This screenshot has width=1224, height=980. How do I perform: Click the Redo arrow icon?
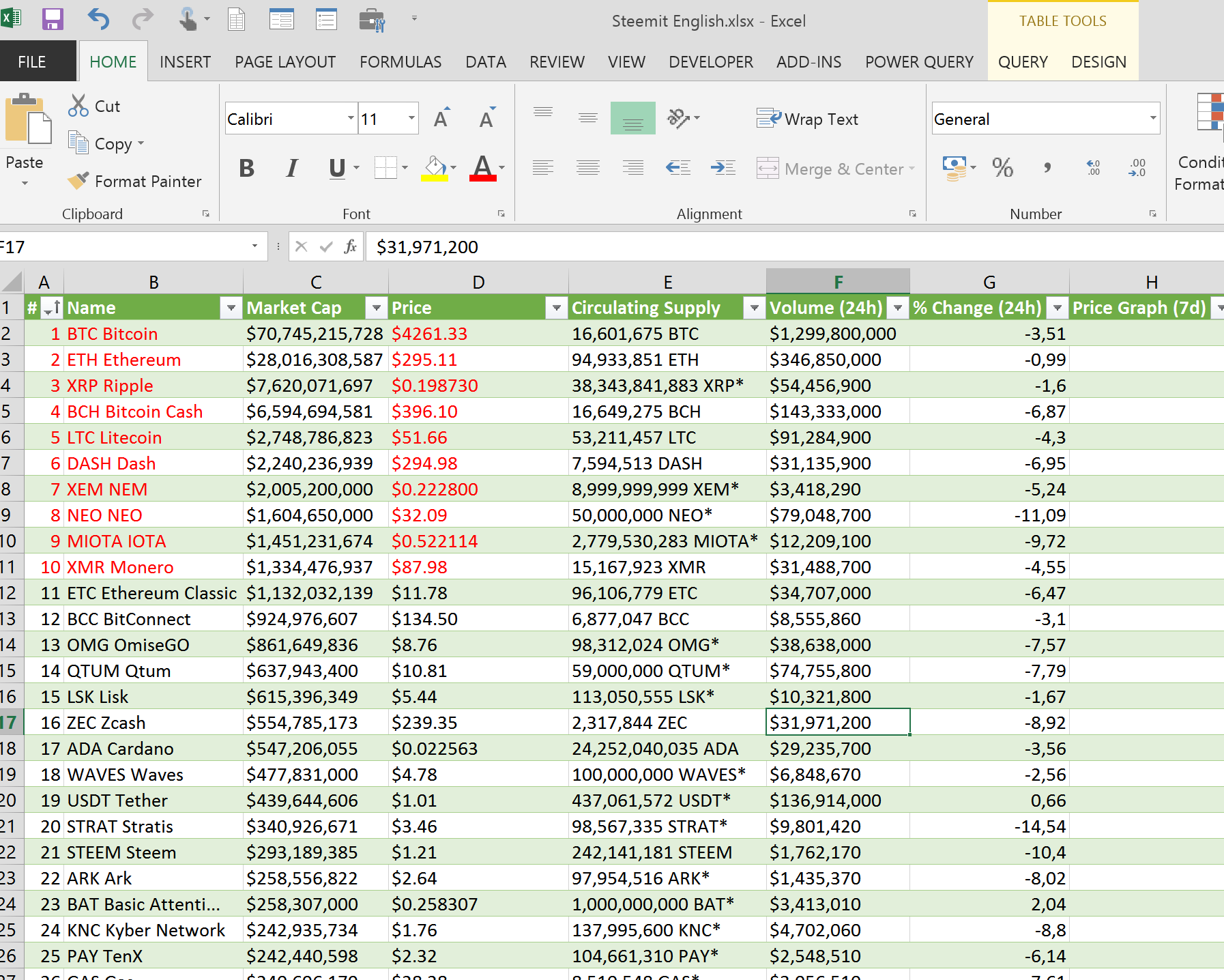point(143,19)
